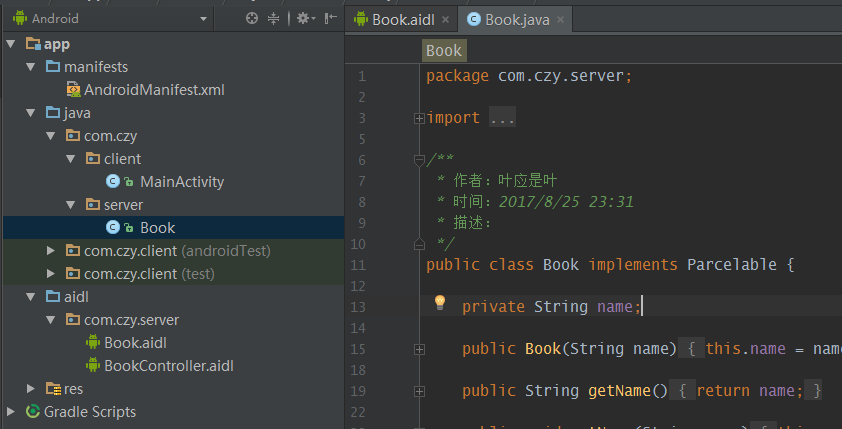Expand the res folder
The image size is (842, 429).
click(x=30, y=388)
